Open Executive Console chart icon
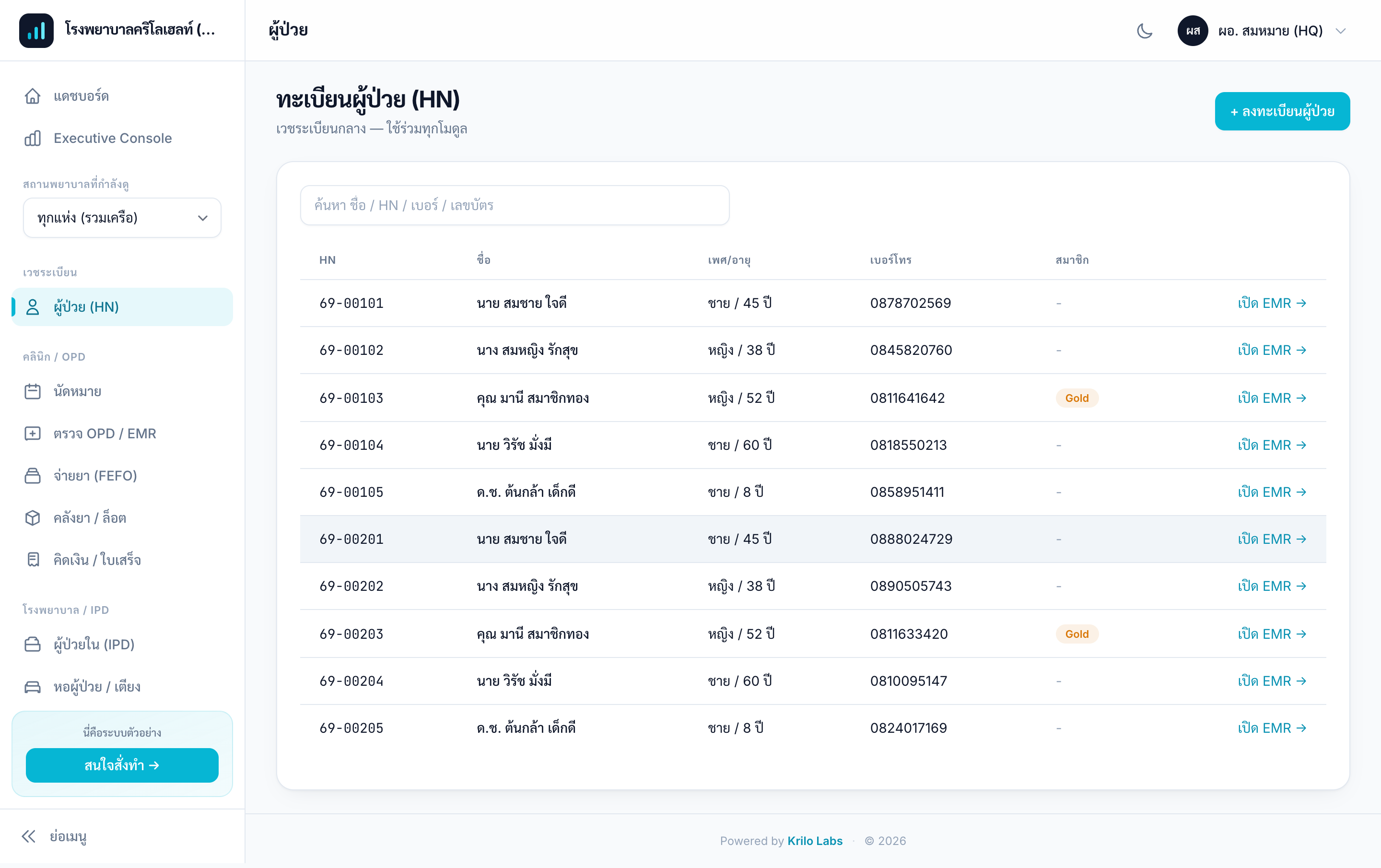This screenshot has width=1381, height=868. [33, 138]
